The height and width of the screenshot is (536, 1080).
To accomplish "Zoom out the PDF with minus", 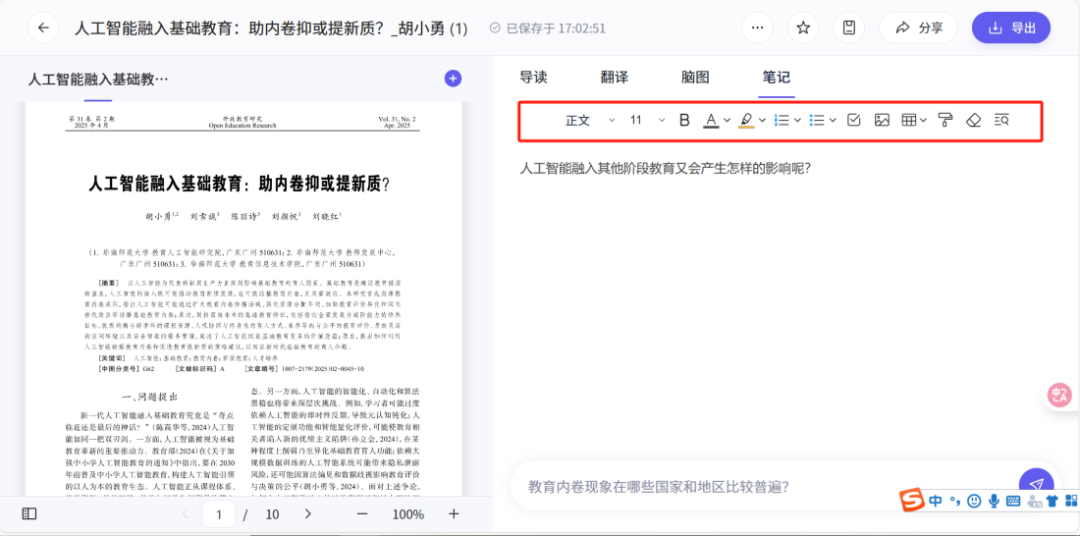I will (x=362, y=514).
